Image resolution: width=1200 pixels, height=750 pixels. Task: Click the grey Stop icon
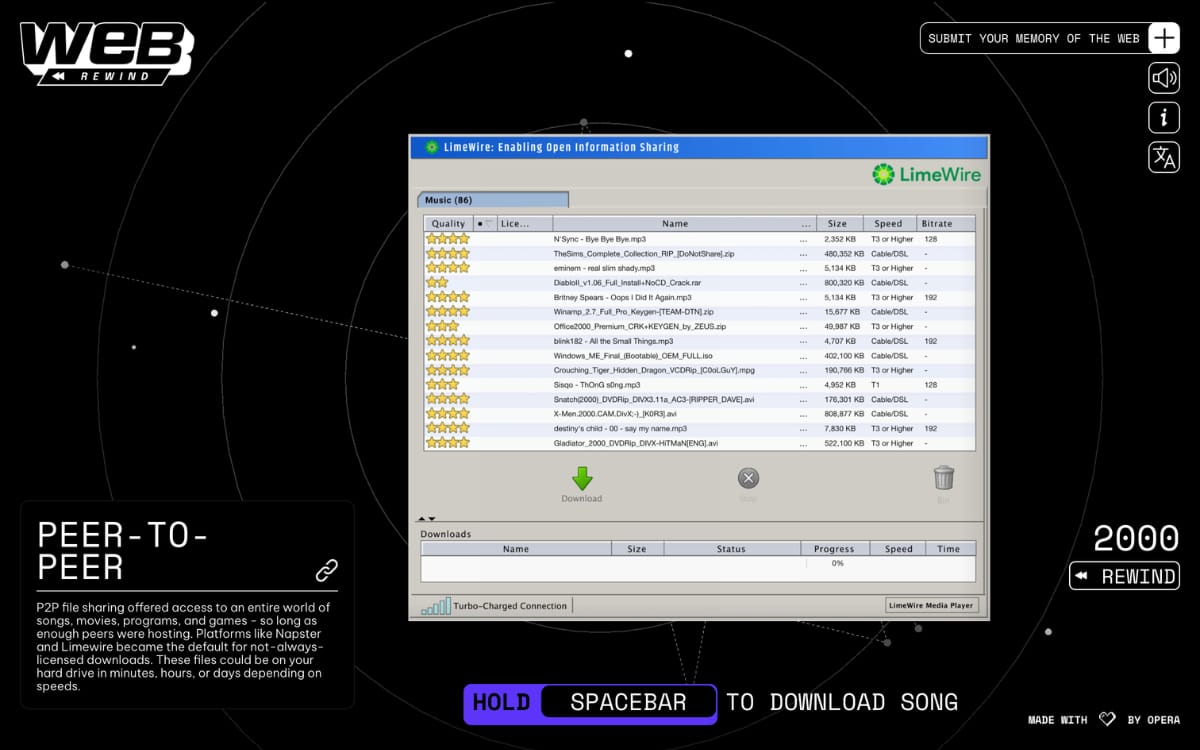tap(748, 478)
